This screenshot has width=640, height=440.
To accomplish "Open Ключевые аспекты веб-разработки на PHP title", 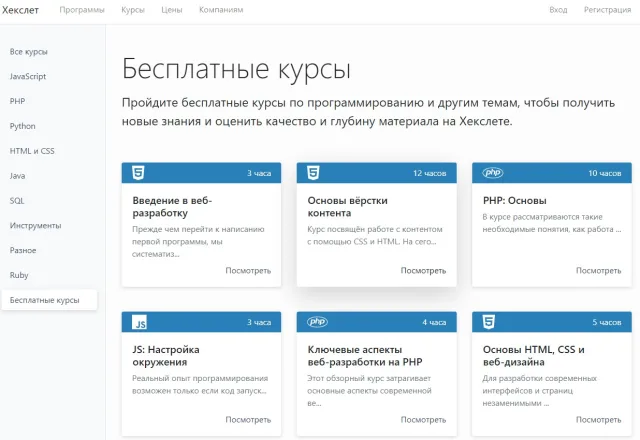I will coord(365,356).
